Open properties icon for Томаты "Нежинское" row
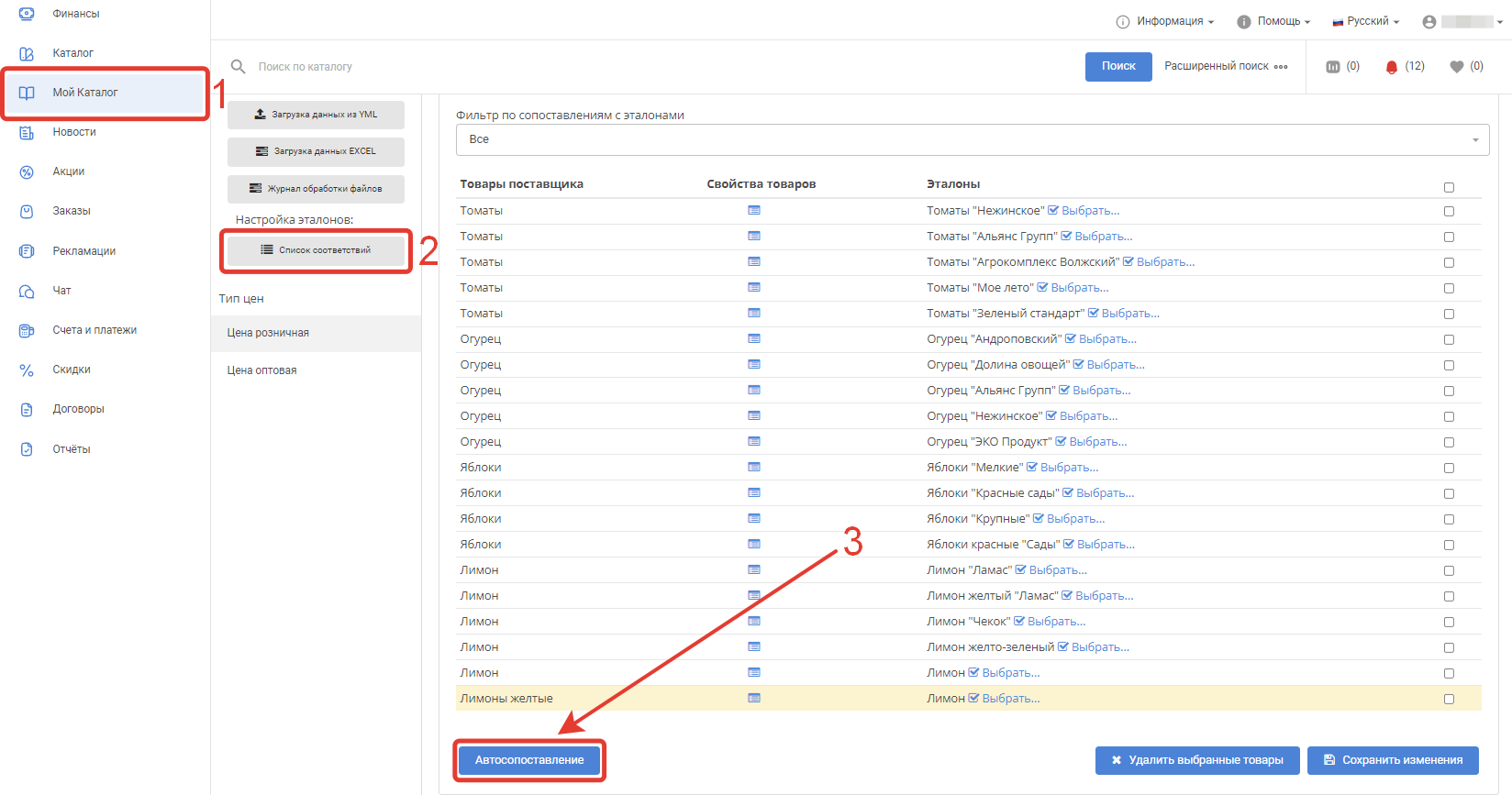 [753, 211]
